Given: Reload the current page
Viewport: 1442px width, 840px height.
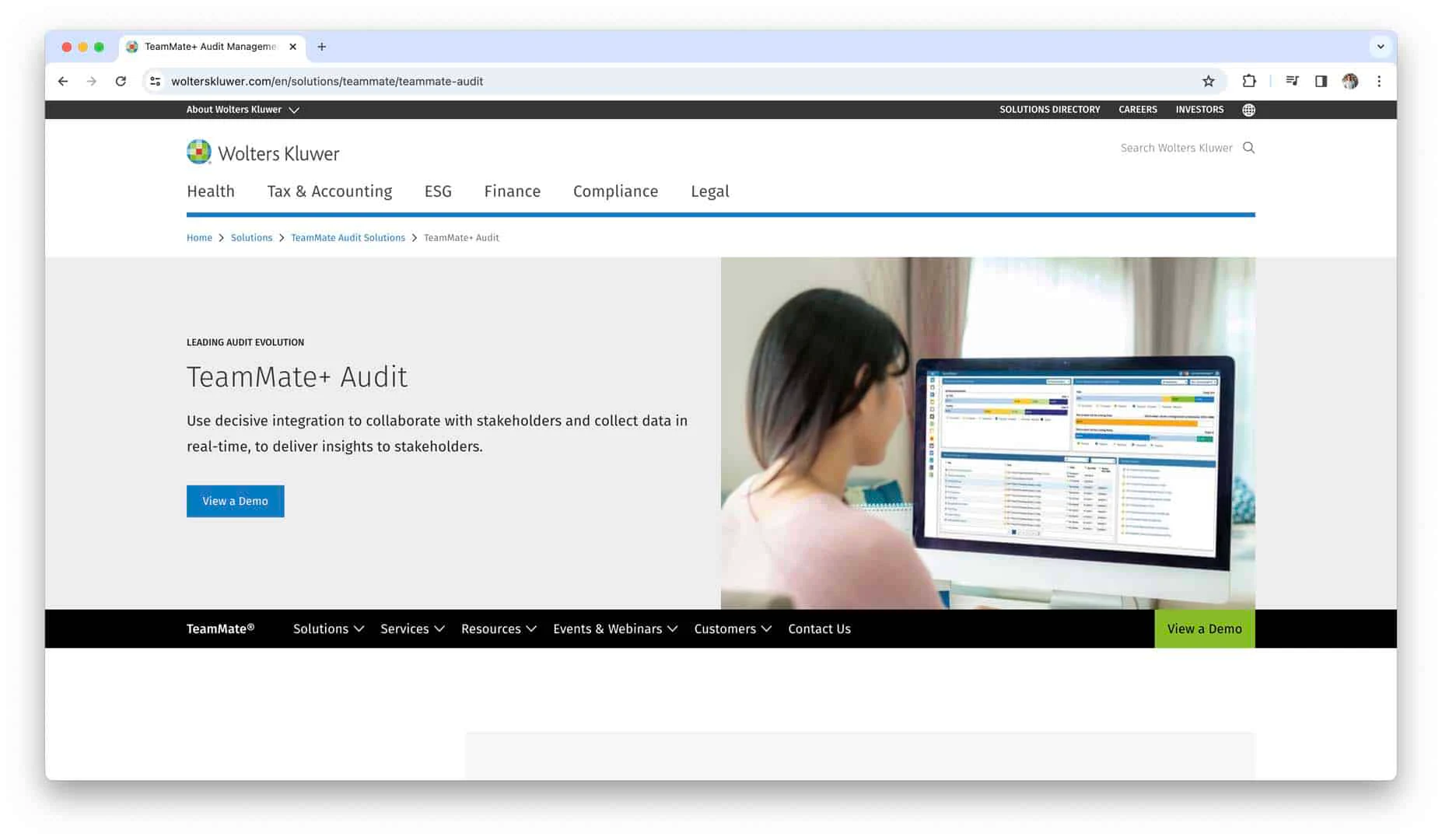Looking at the screenshot, I should tap(121, 81).
